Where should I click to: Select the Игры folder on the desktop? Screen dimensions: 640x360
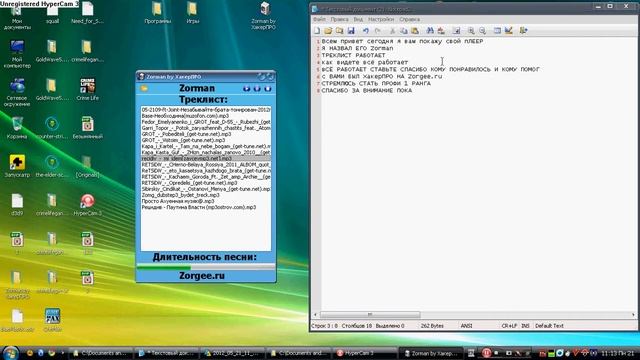pos(193,13)
